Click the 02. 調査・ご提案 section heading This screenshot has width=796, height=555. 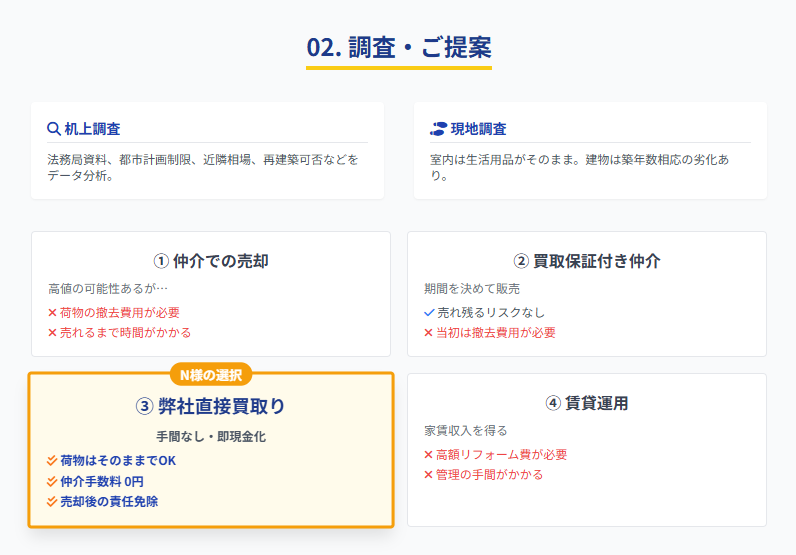coord(398,47)
